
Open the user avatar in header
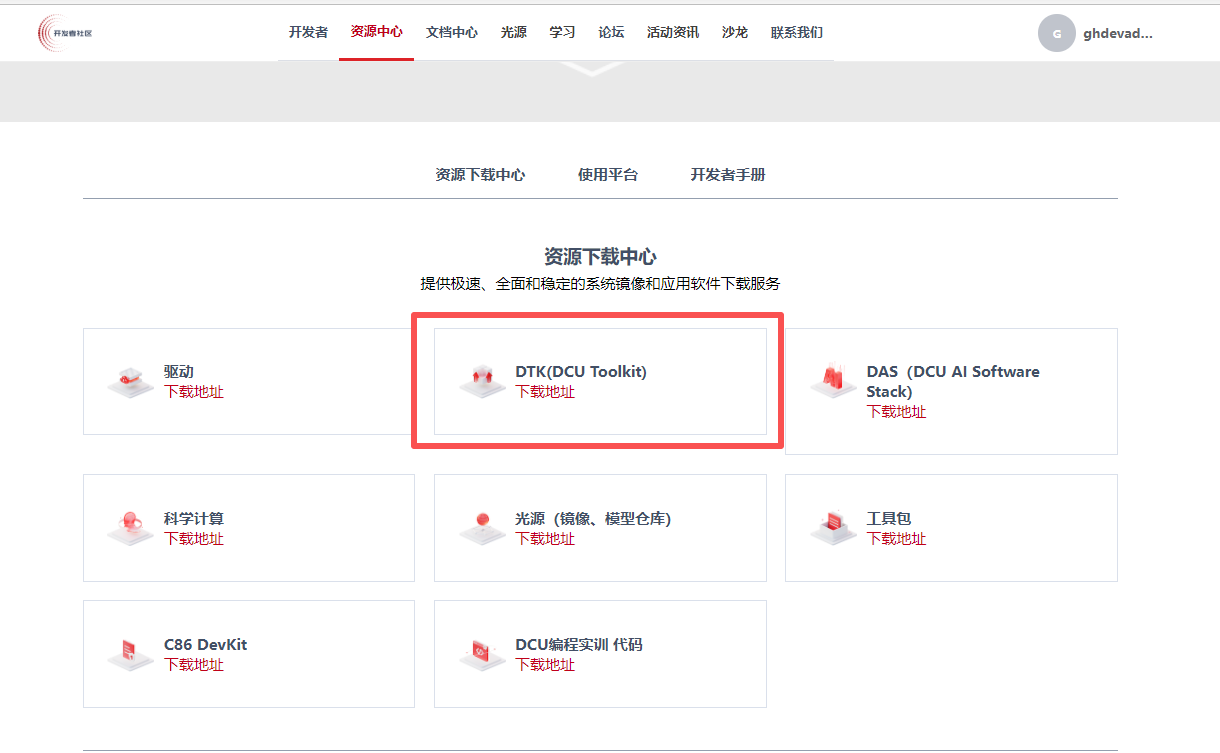tap(1056, 33)
